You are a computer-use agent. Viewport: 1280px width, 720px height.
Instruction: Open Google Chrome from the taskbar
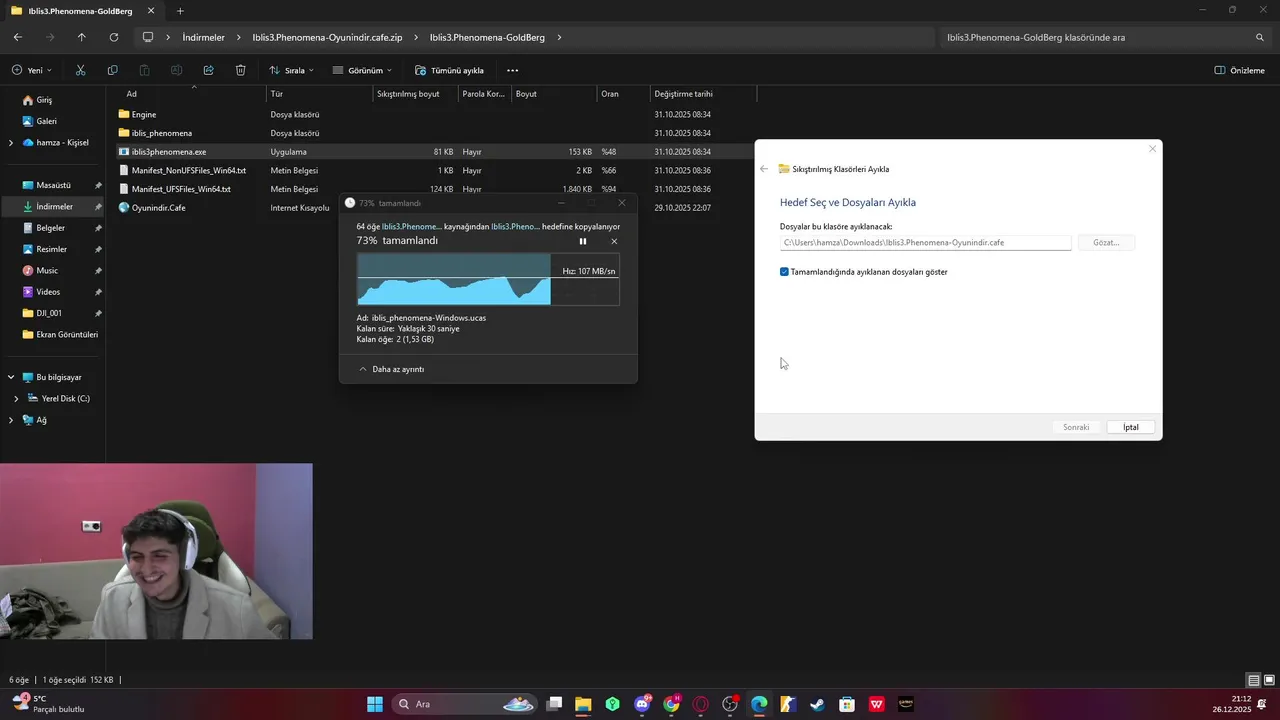click(x=671, y=704)
